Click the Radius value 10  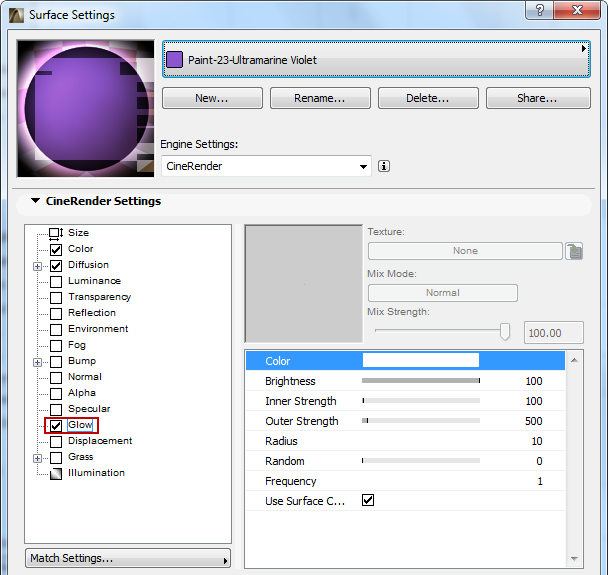pos(537,441)
